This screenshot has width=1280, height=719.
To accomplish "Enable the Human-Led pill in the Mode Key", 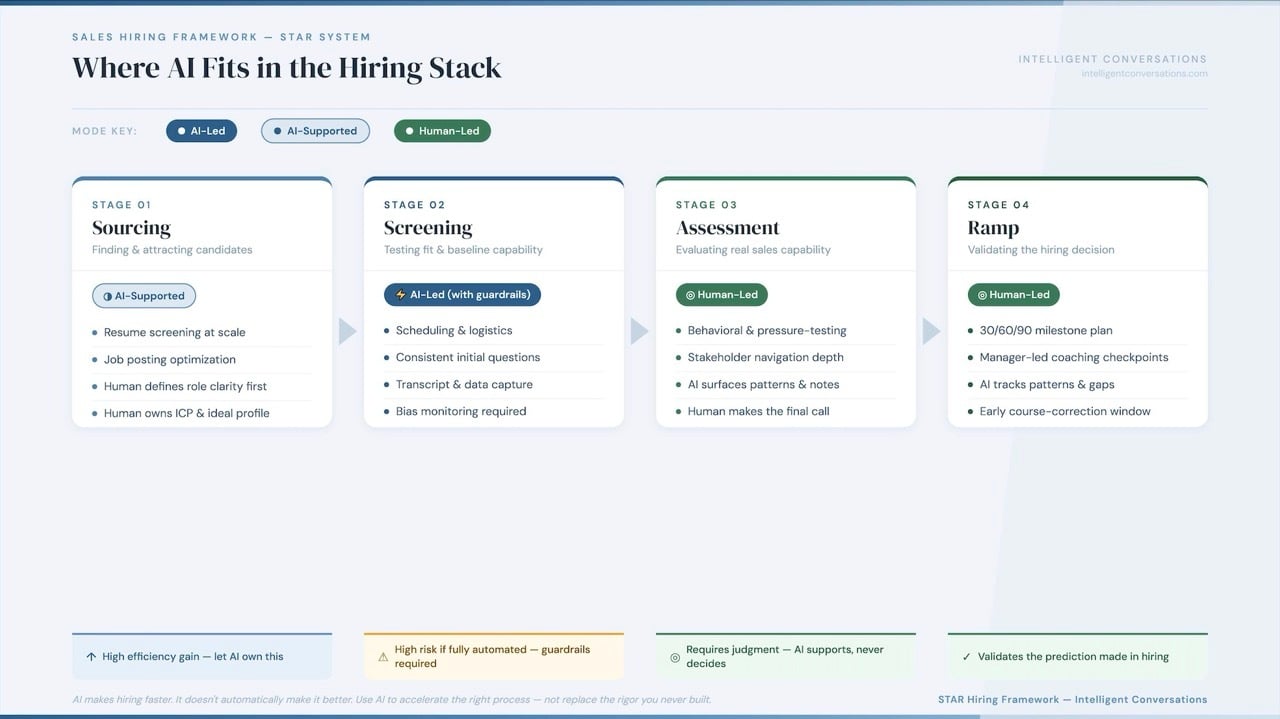I will (x=442, y=130).
